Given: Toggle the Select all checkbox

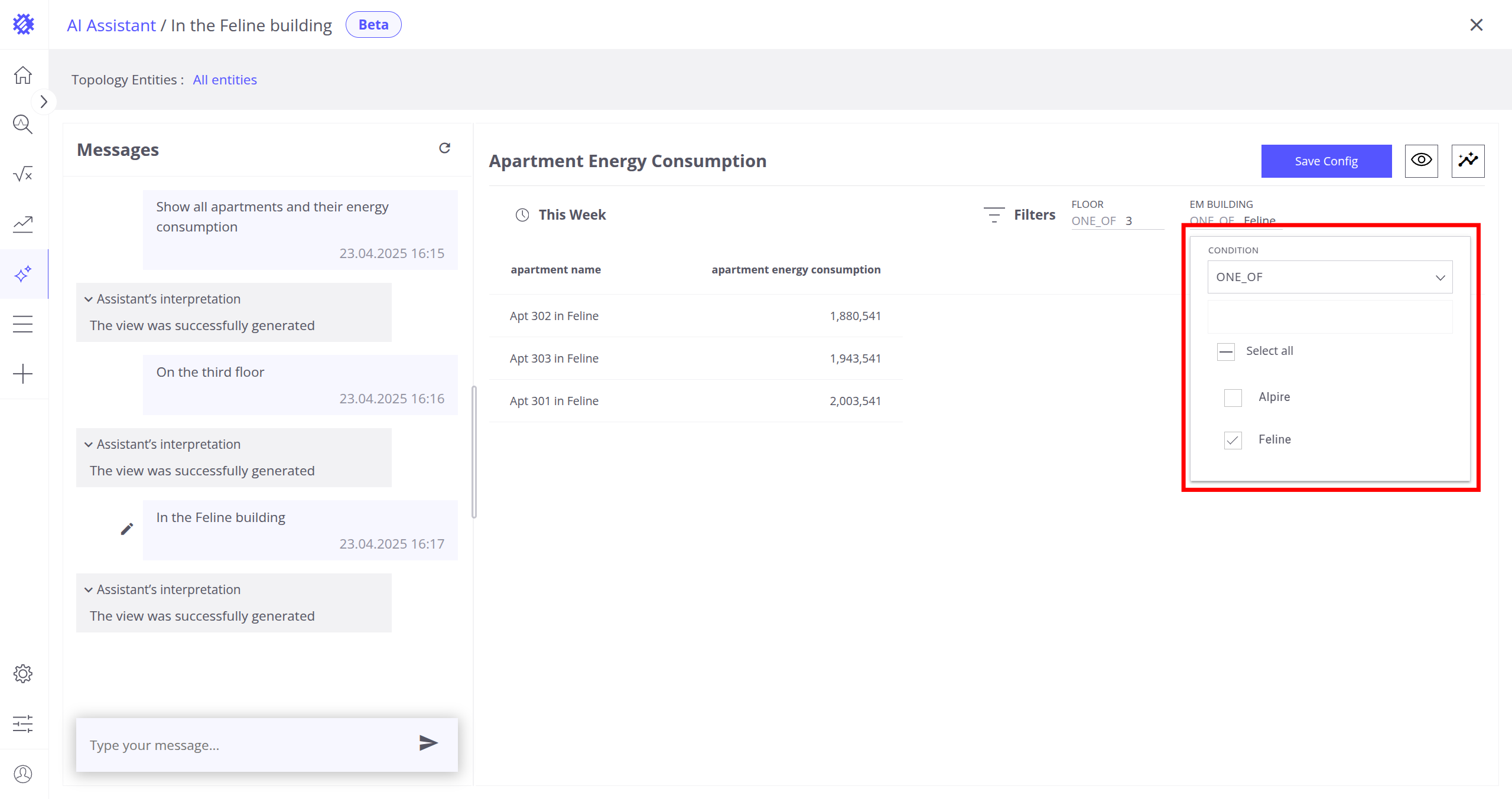Looking at the screenshot, I should tap(1225, 351).
